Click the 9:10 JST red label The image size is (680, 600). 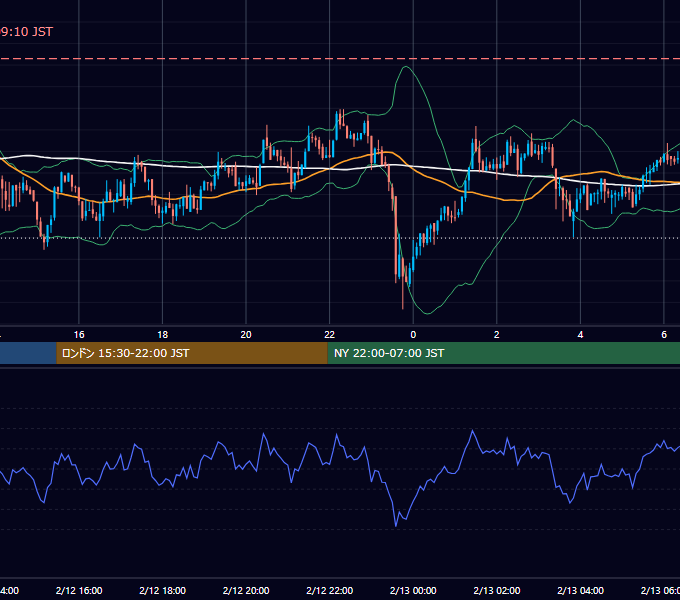[x=26, y=32]
